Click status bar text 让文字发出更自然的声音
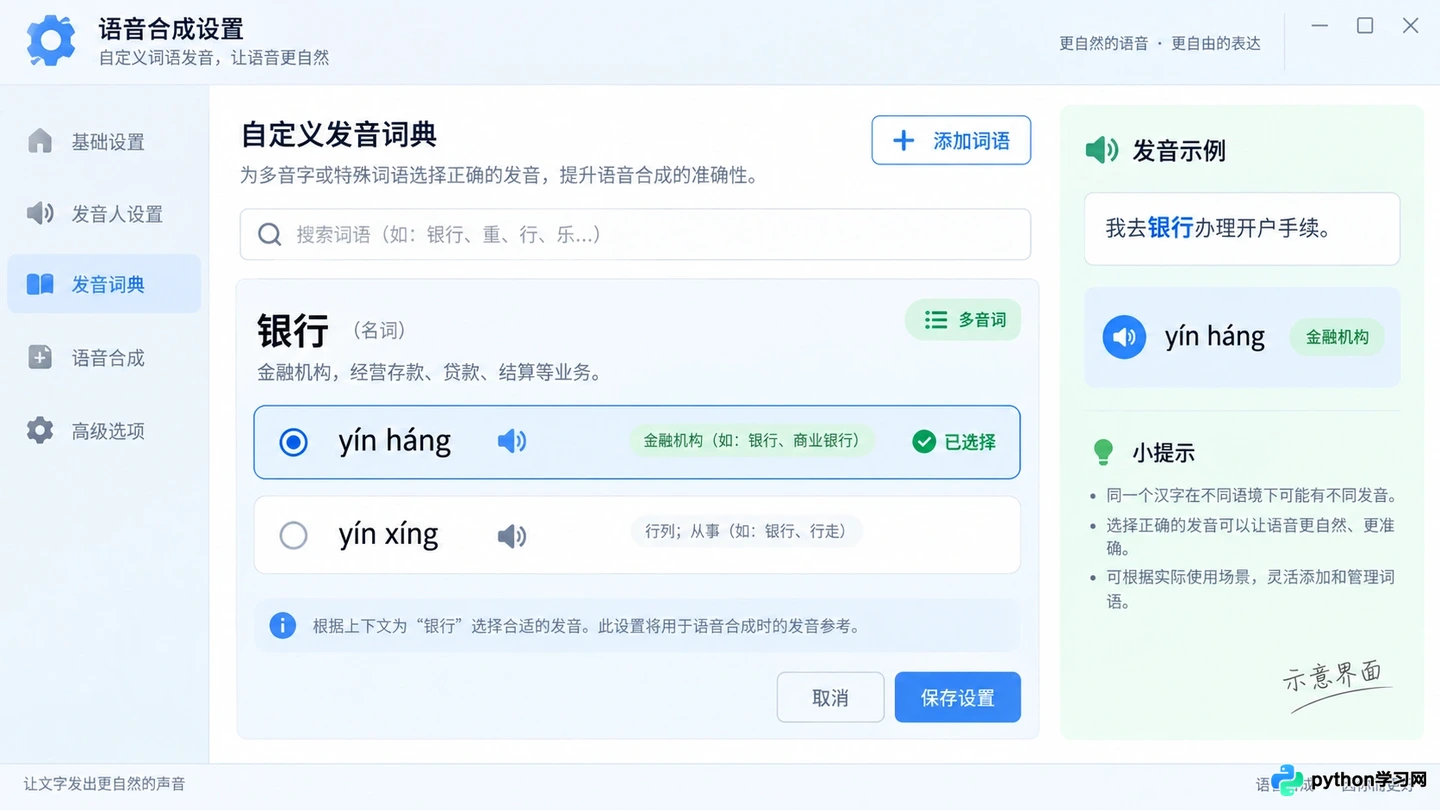The image size is (1440, 810). pyautogui.click(x=105, y=784)
